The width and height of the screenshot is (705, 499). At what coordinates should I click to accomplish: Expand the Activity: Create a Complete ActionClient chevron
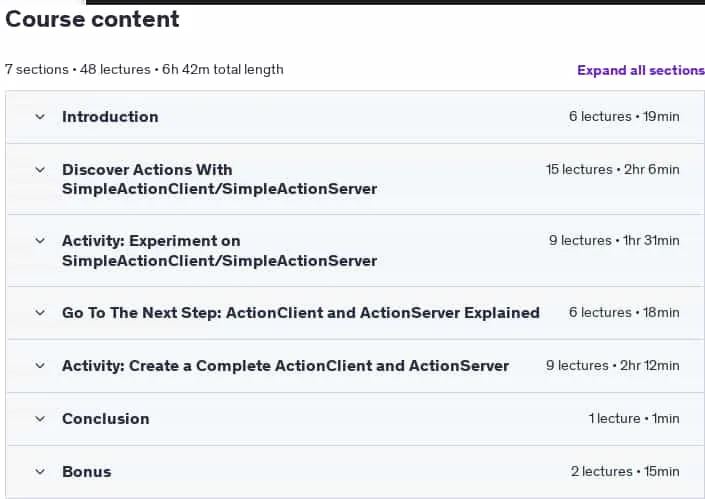point(40,365)
